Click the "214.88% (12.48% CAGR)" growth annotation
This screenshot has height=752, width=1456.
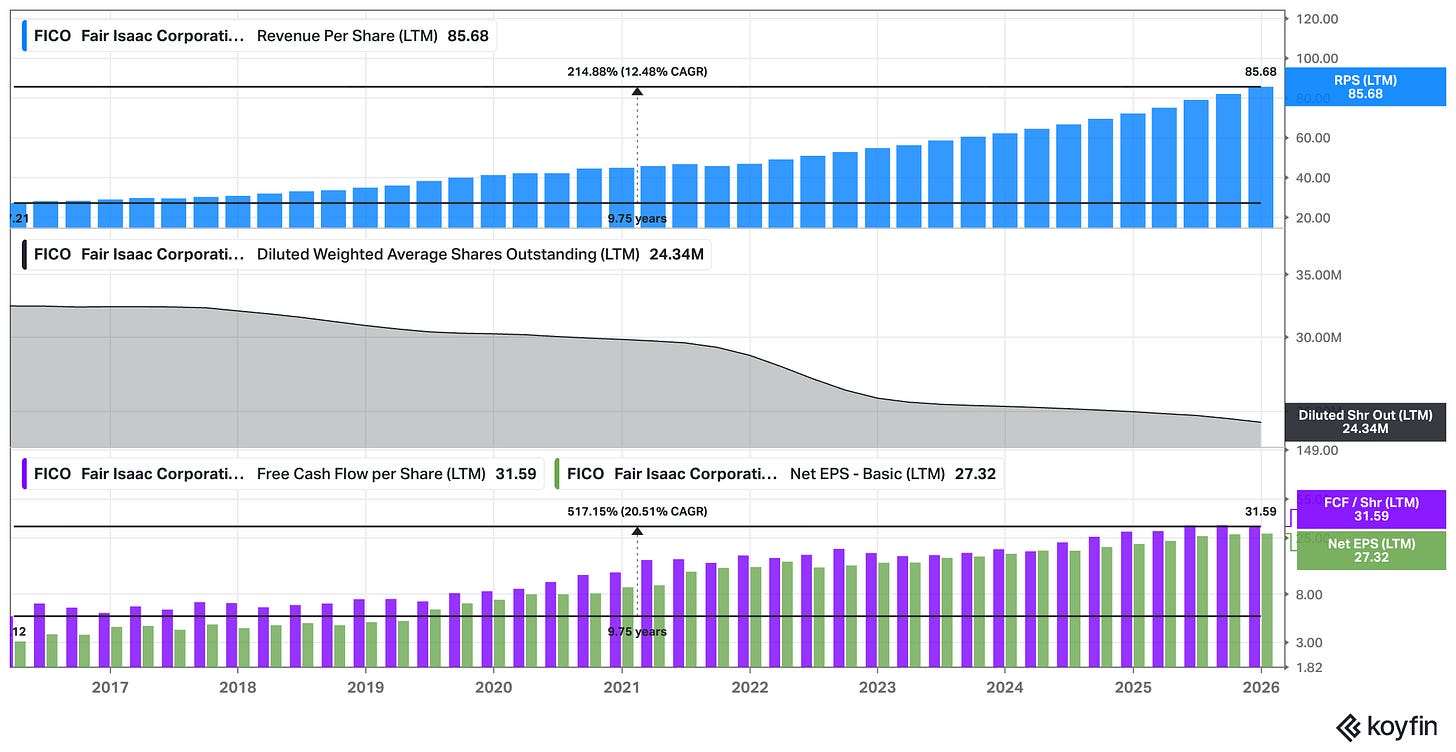[637, 71]
